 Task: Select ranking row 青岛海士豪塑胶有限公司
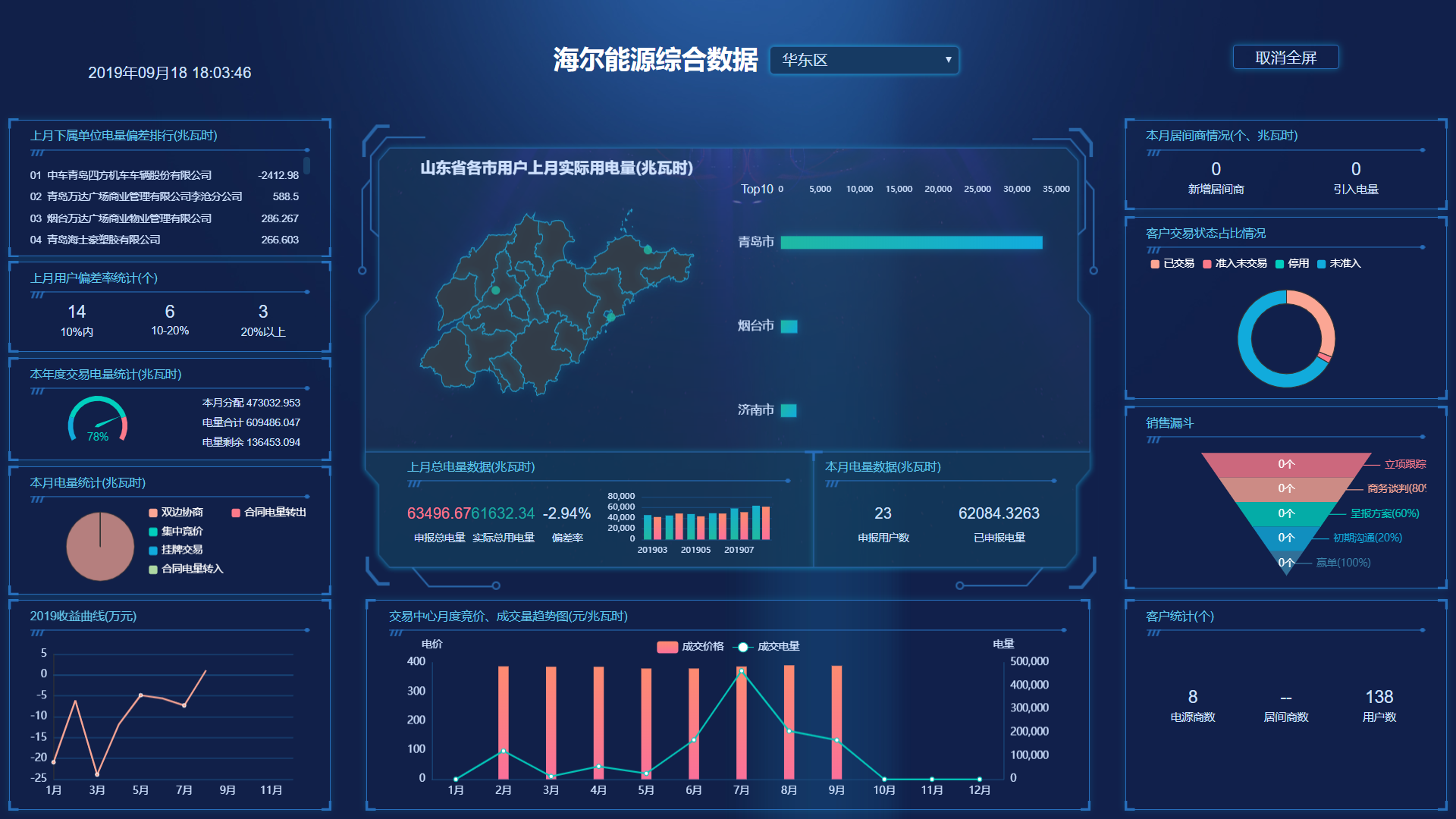click(165, 240)
